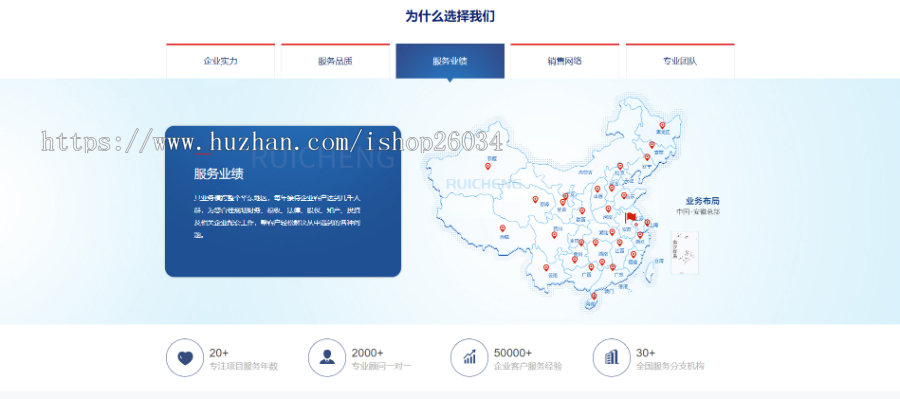900x399 pixels.
Task: Select the map pin for 辽宁
Action: (647, 157)
